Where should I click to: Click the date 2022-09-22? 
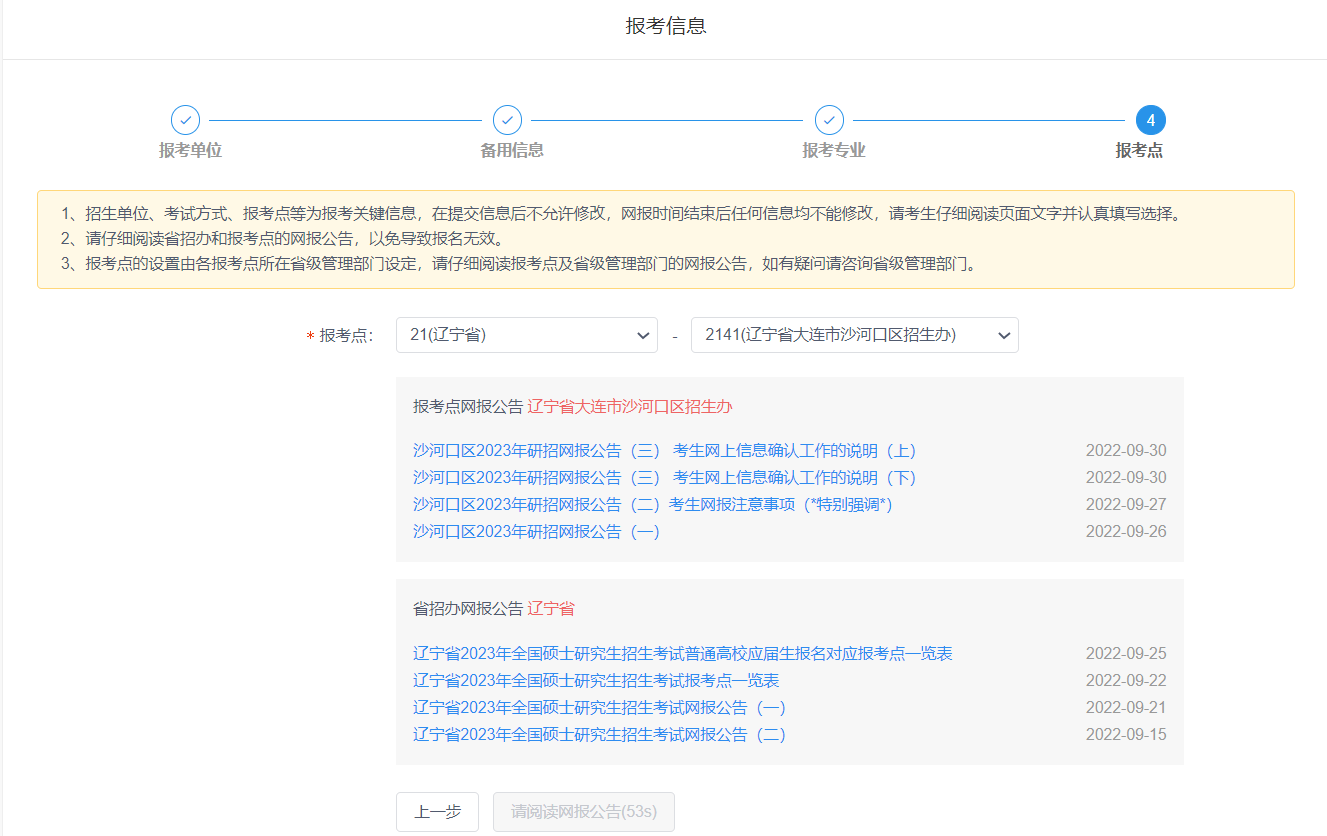tap(1126, 681)
